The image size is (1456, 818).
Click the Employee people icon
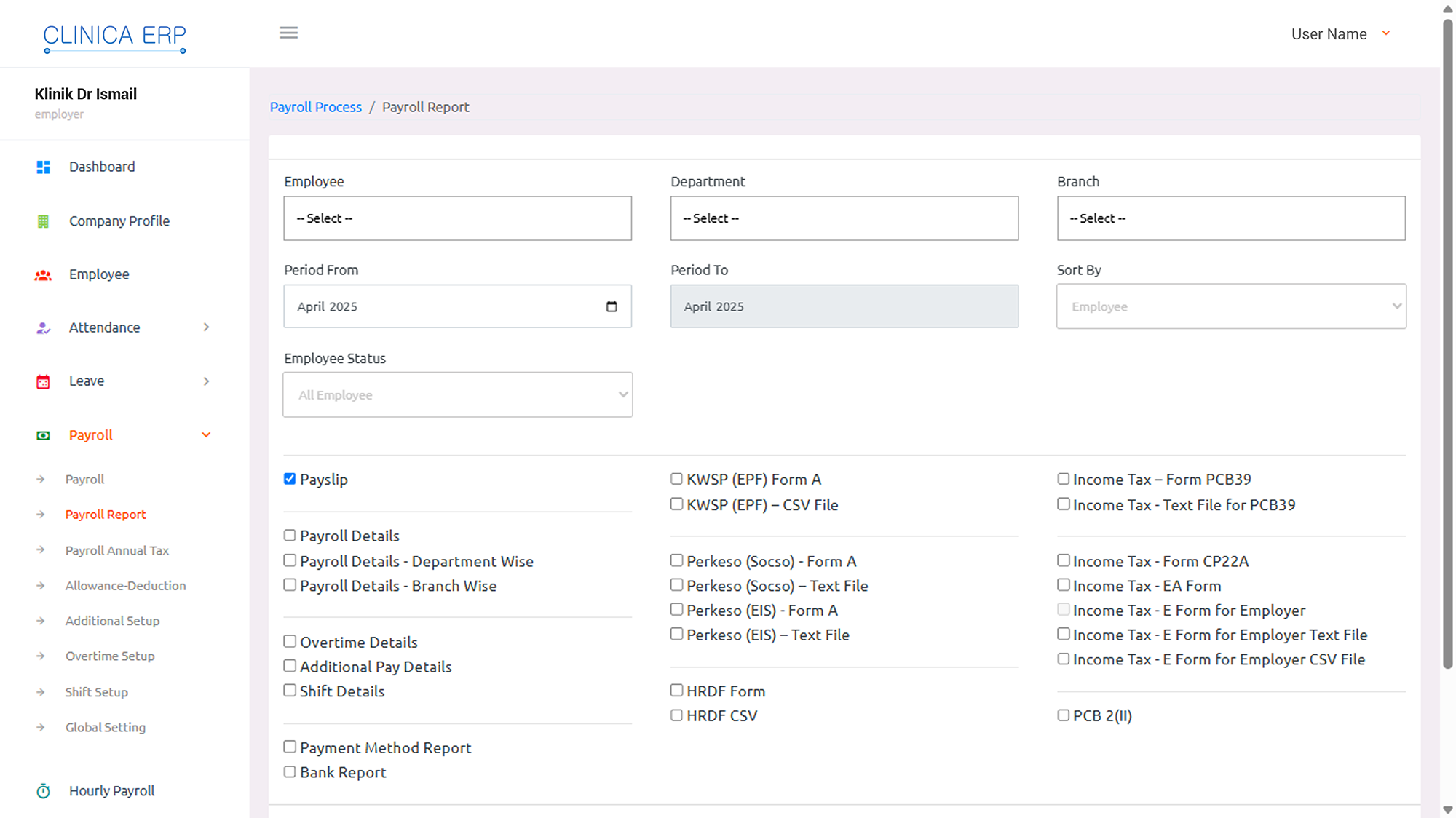pos(44,275)
